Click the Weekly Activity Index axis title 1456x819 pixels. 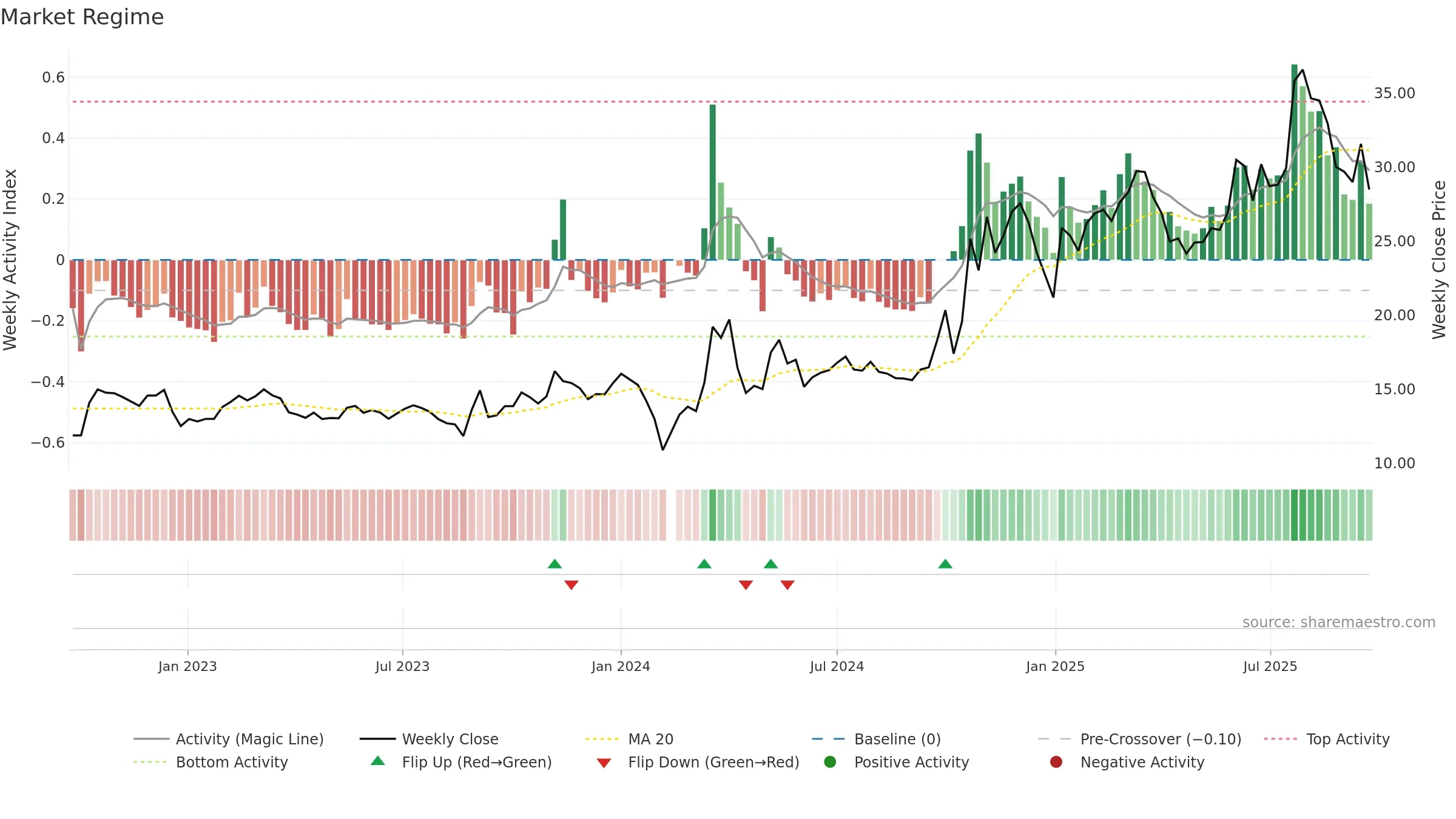[x=10, y=260]
